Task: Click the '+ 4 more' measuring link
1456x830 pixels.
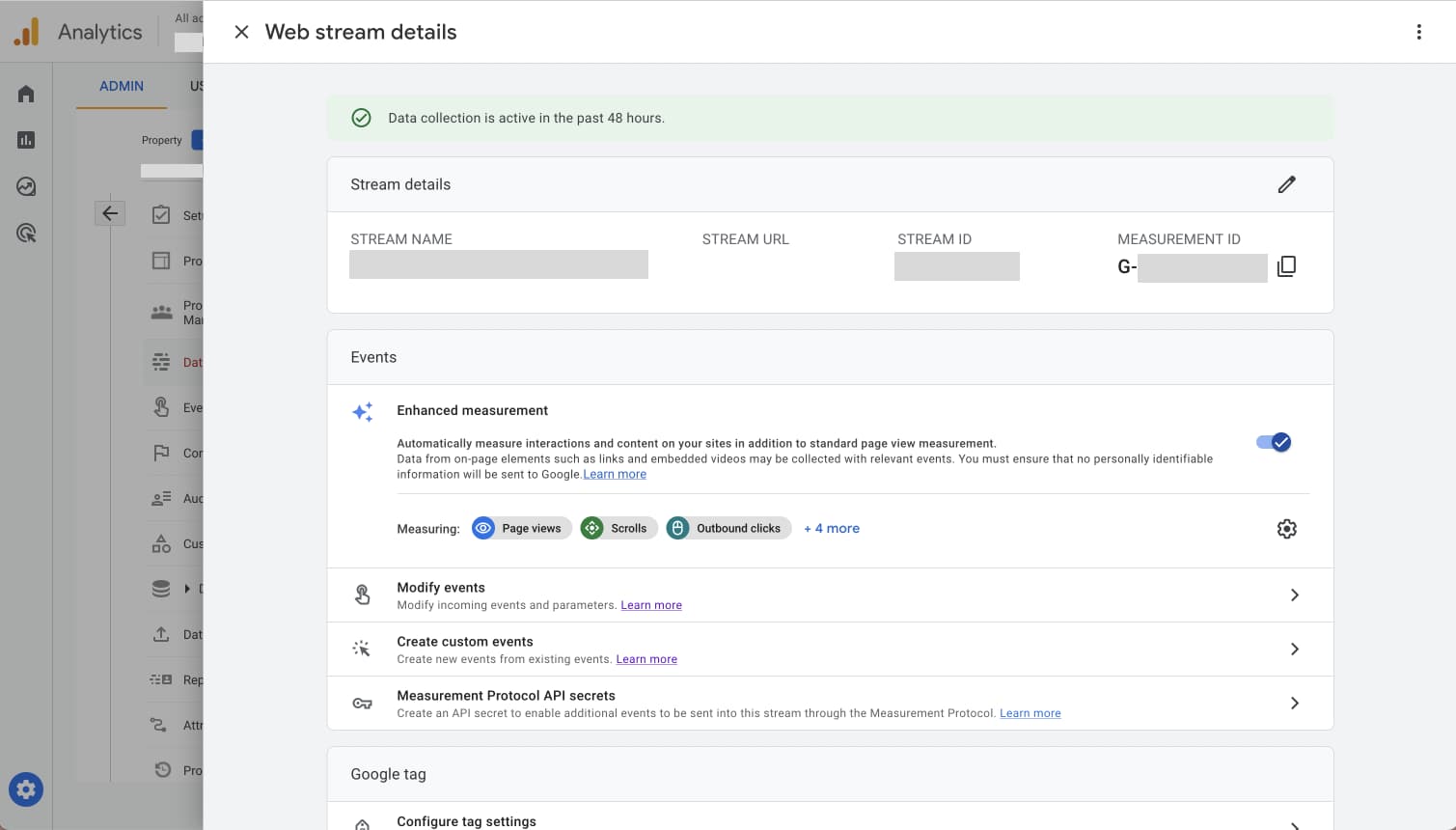Action: tap(832, 528)
